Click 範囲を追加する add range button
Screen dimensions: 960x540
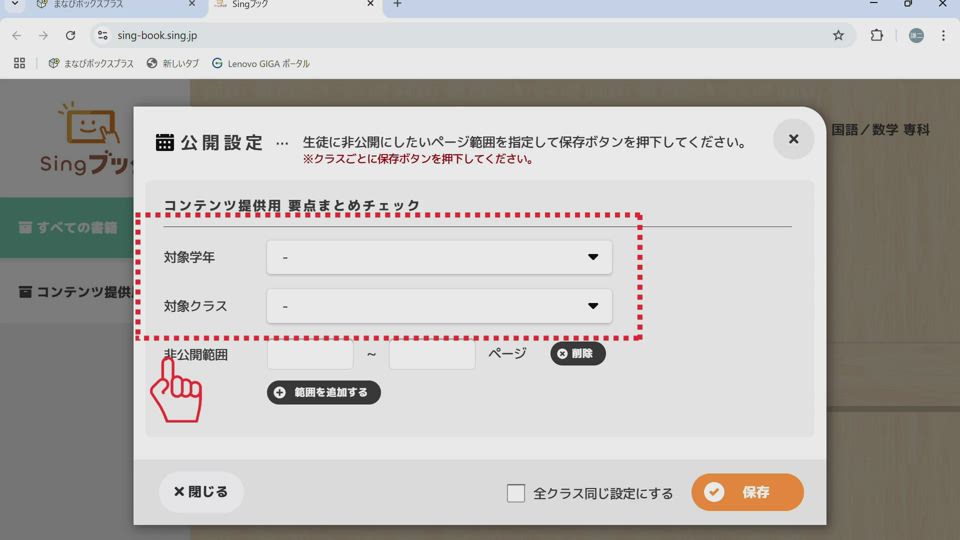tap(323, 392)
